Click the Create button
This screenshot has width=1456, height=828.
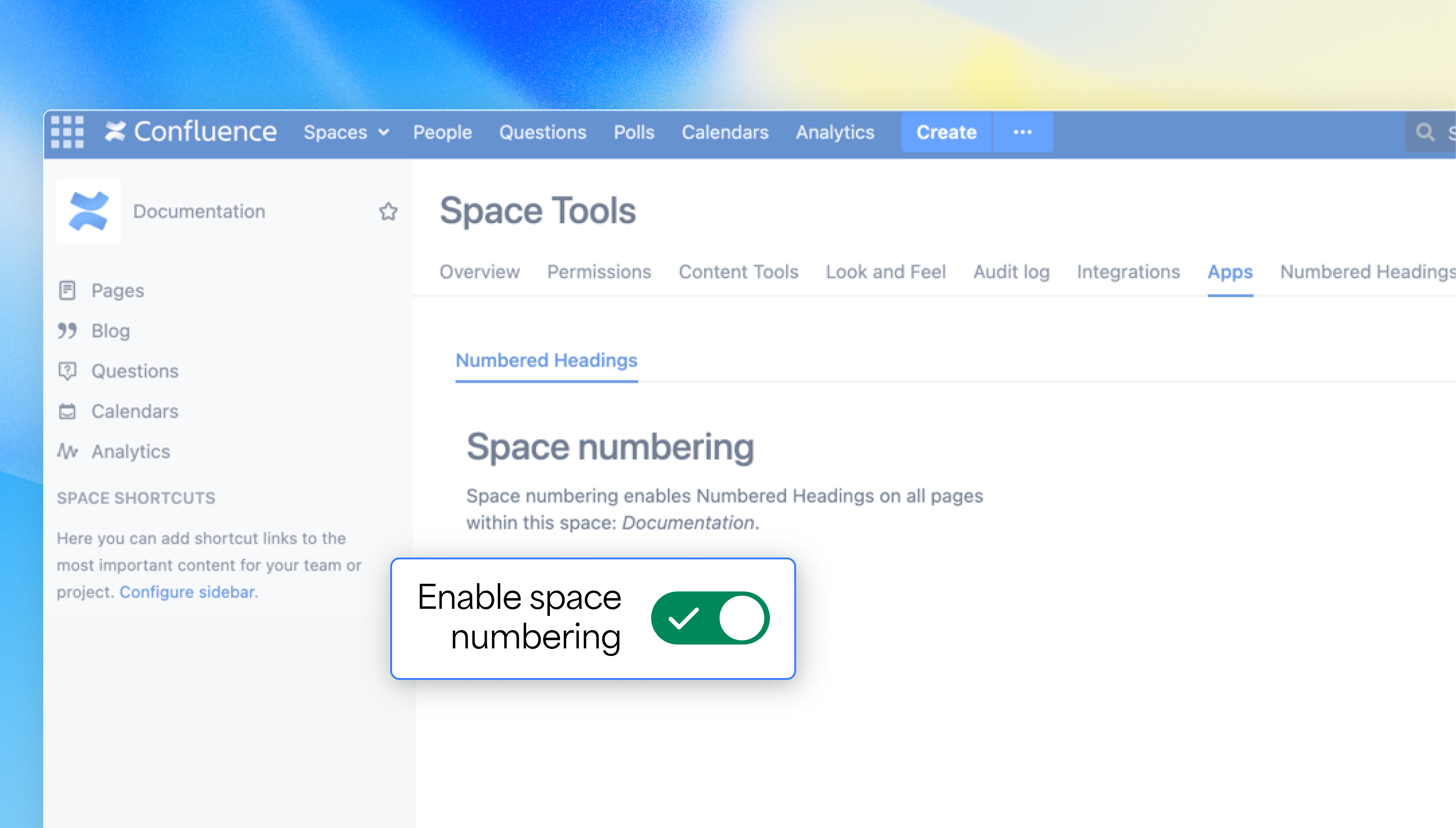(x=947, y=132)
